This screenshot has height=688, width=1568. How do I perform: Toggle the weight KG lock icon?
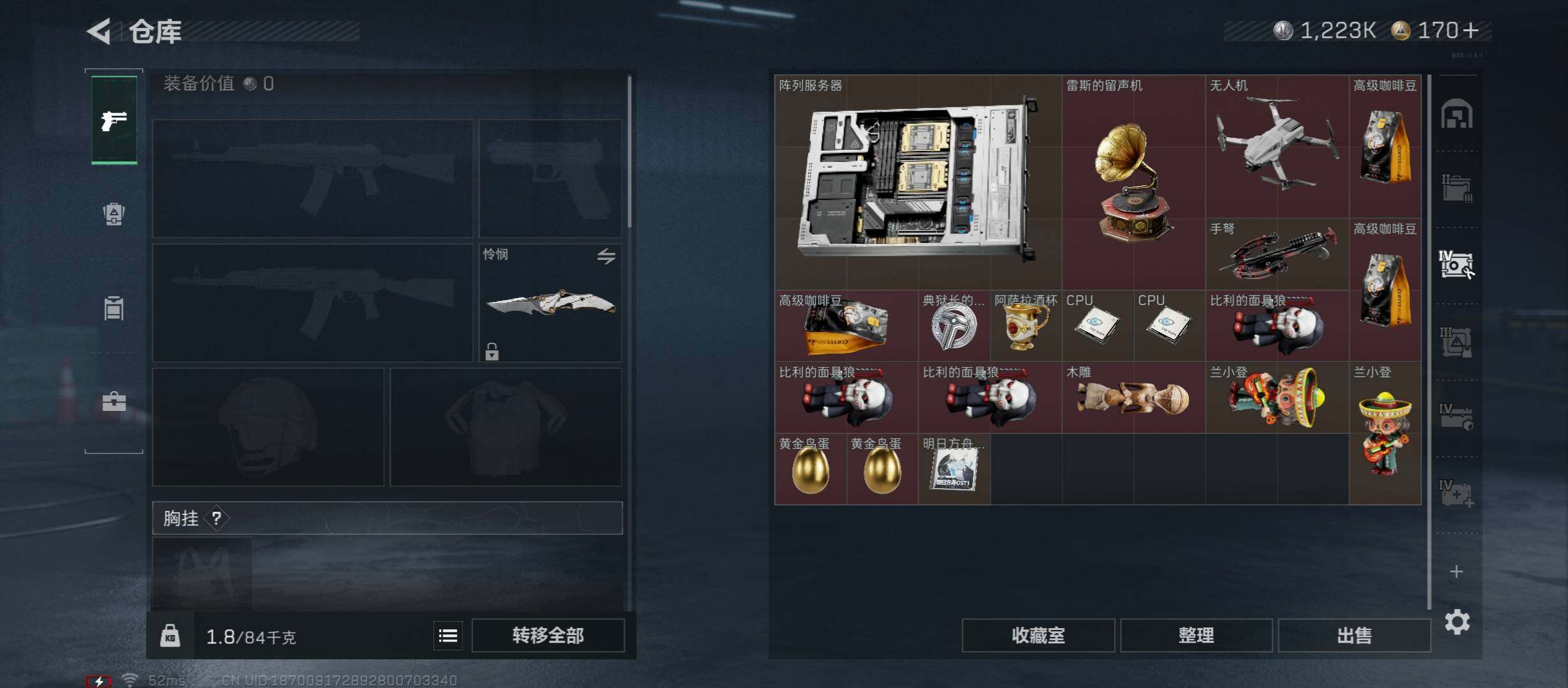tap(170, 636)
